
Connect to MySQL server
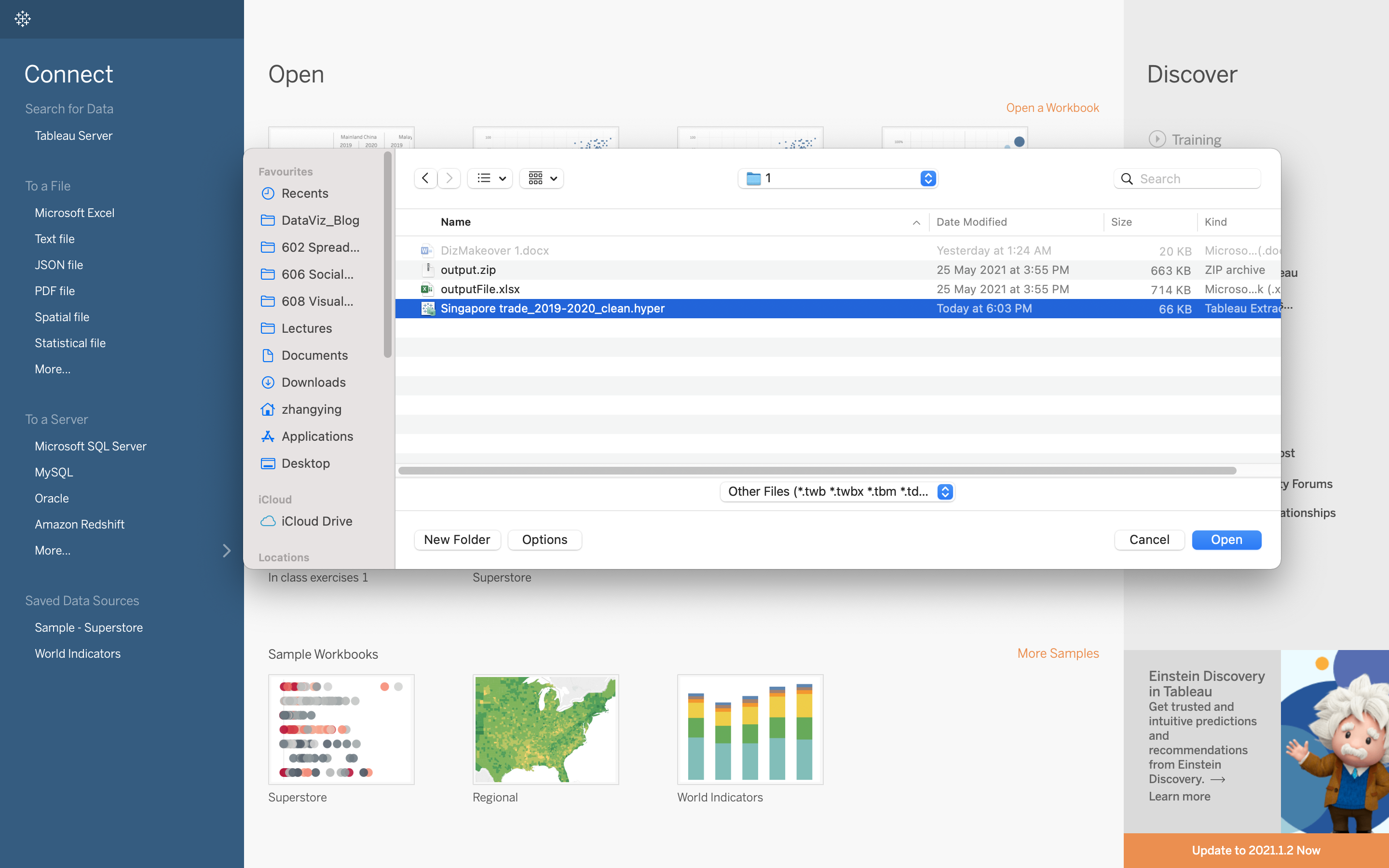point(54,473)
